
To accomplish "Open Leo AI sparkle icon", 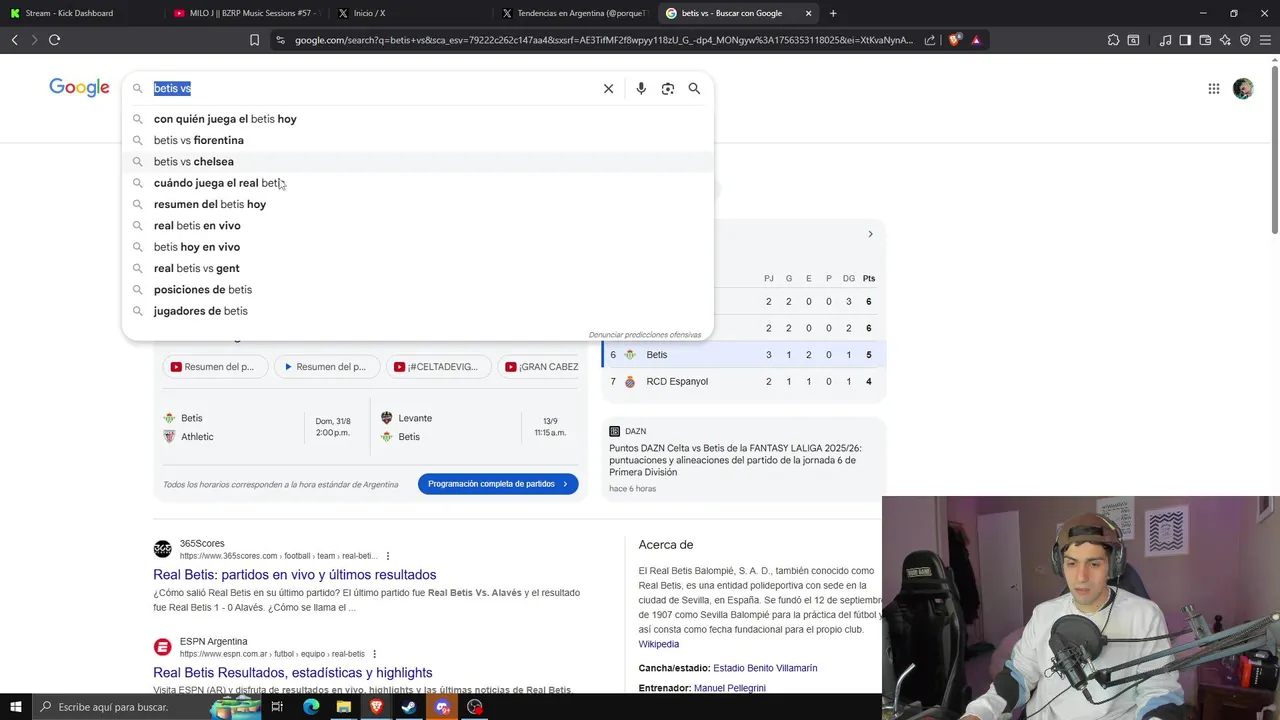I will click(1225, 40).
